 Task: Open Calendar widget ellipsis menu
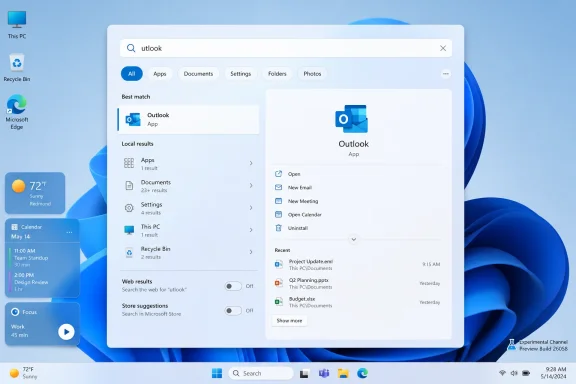click(x=69, y=232)
